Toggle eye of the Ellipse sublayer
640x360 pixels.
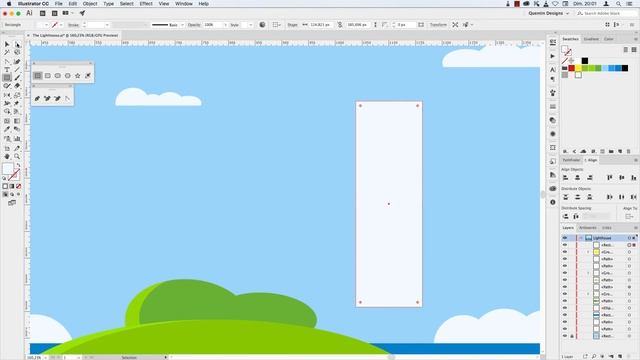click(565, 308)
